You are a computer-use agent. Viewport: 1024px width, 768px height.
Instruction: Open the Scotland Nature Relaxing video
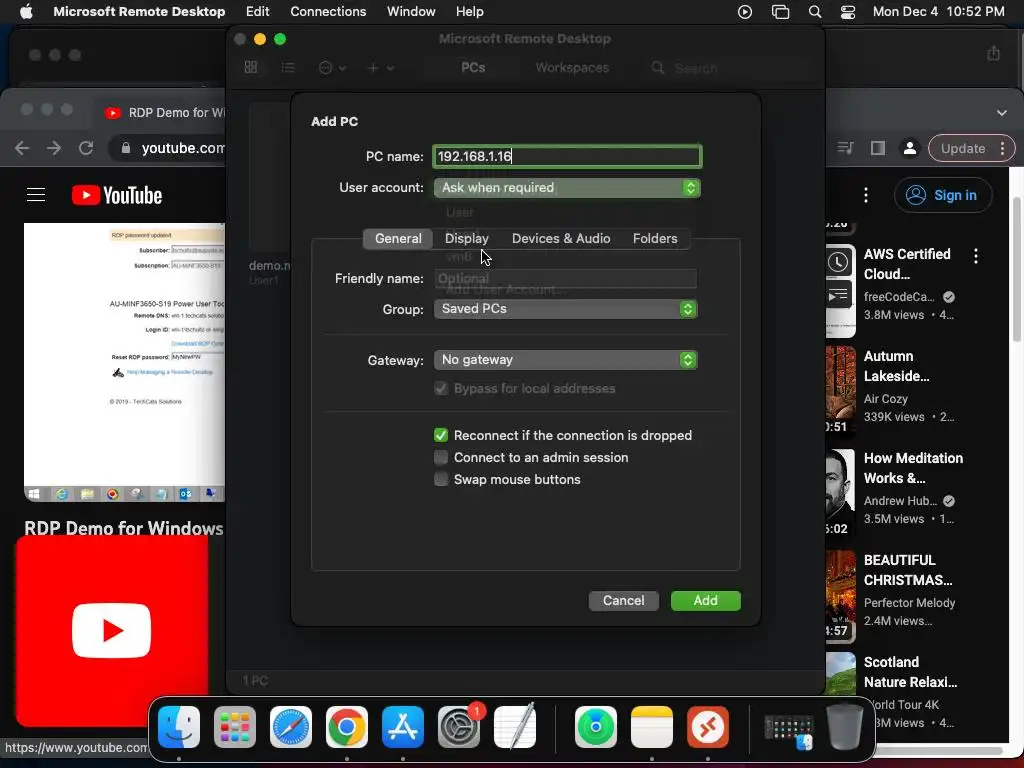(910, 672)
